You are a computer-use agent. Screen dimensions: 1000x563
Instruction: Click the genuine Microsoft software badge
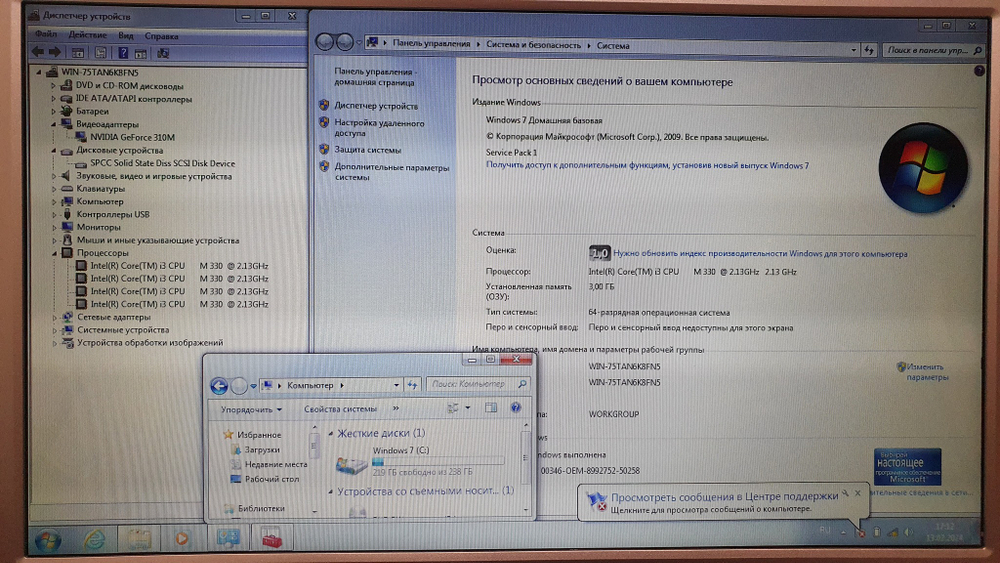[907, 467]
